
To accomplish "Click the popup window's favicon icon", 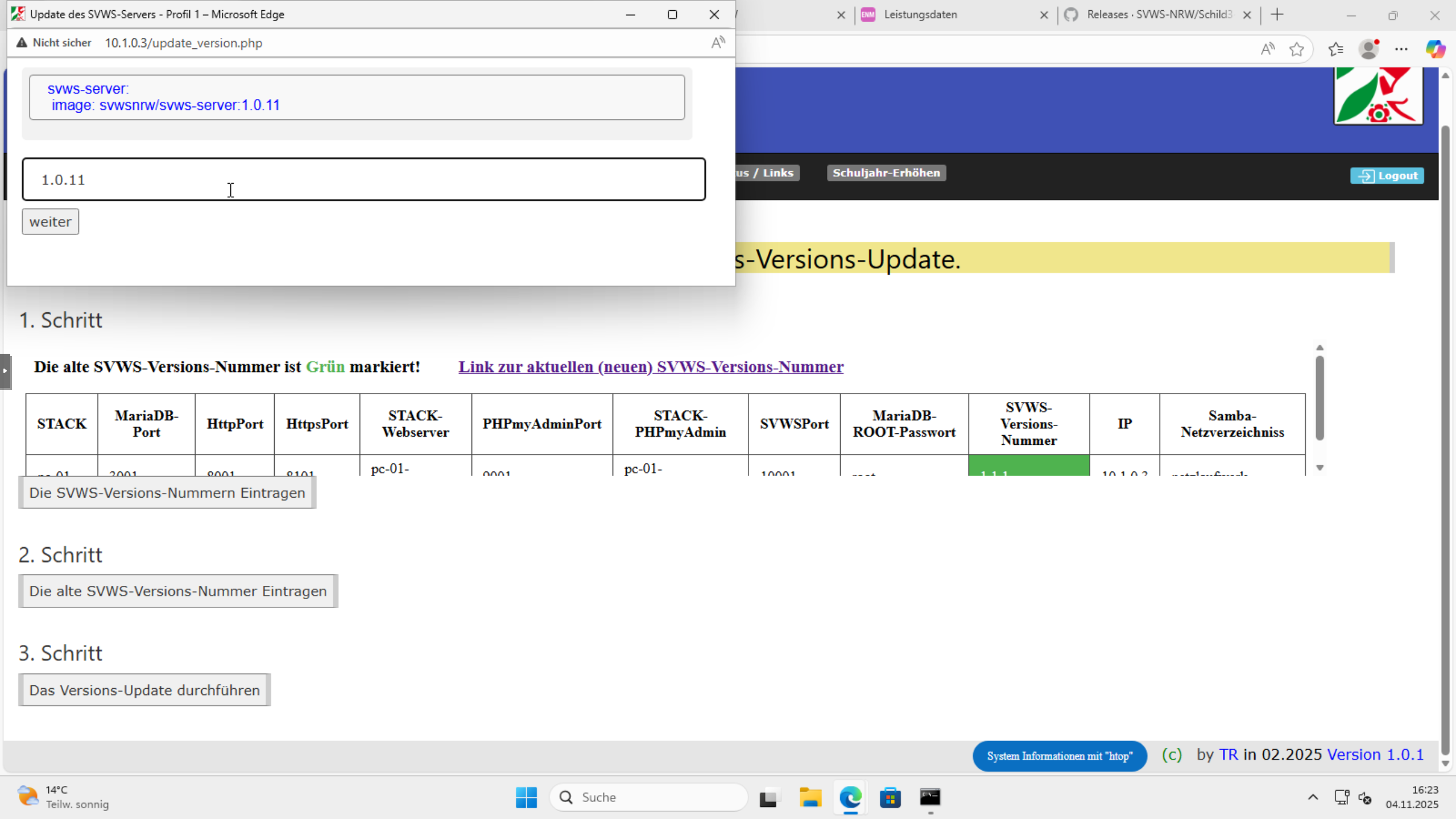I will pyautogui.click(x=18, y=14).
